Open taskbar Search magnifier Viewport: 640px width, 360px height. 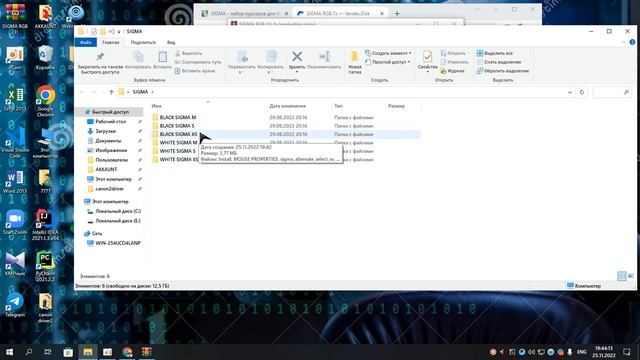29,352
